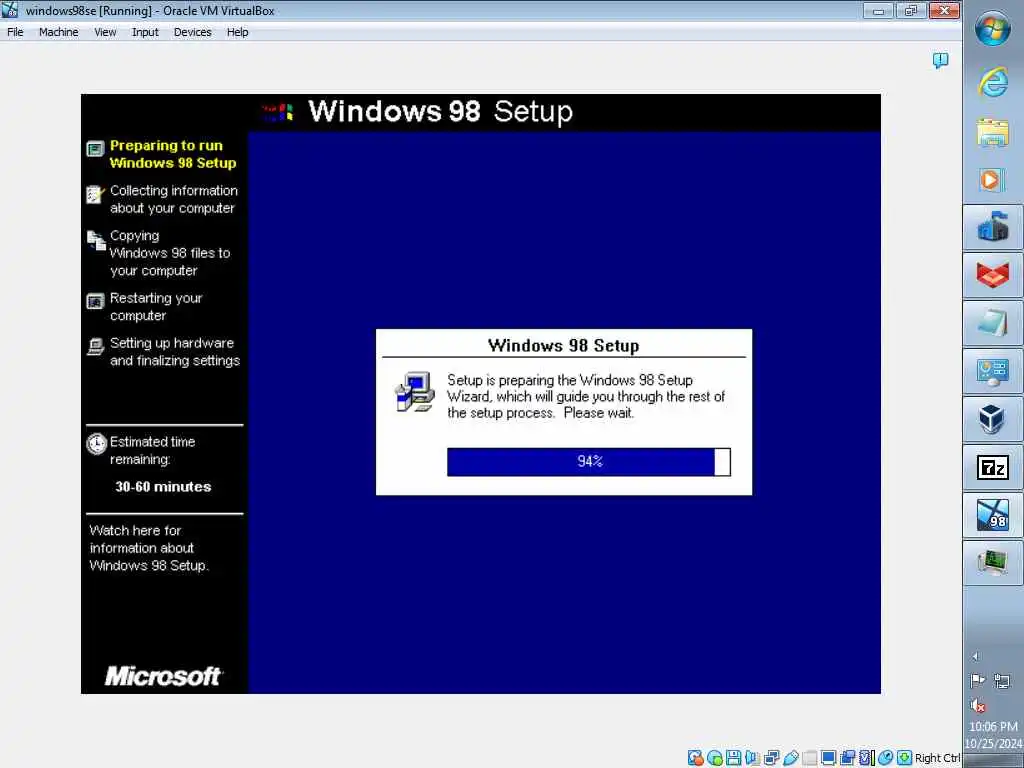Open the Help menu
This screenshot has width=1024, height=768.
[237, 32]
